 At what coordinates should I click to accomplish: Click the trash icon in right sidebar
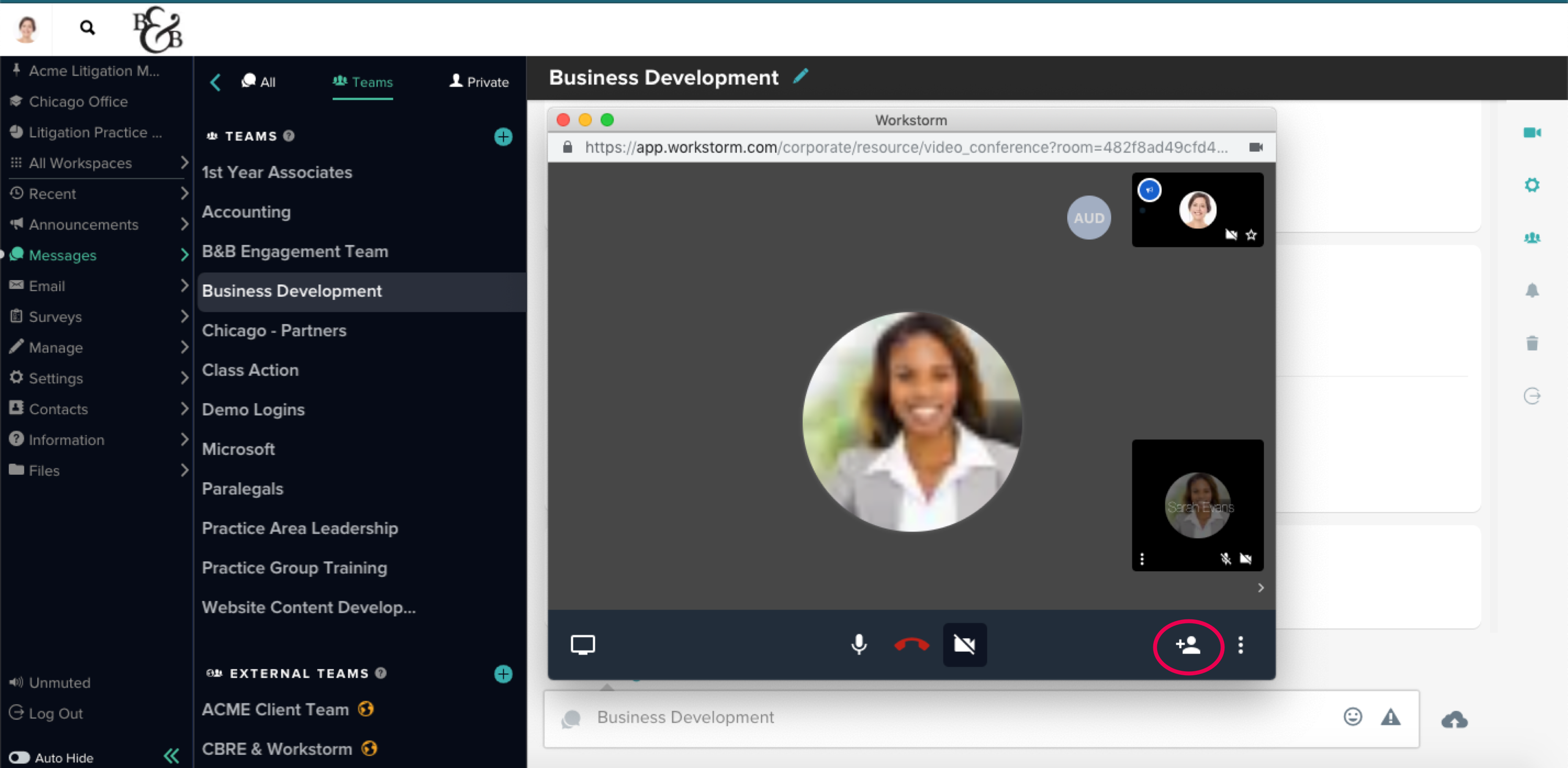coord(1532,343)
